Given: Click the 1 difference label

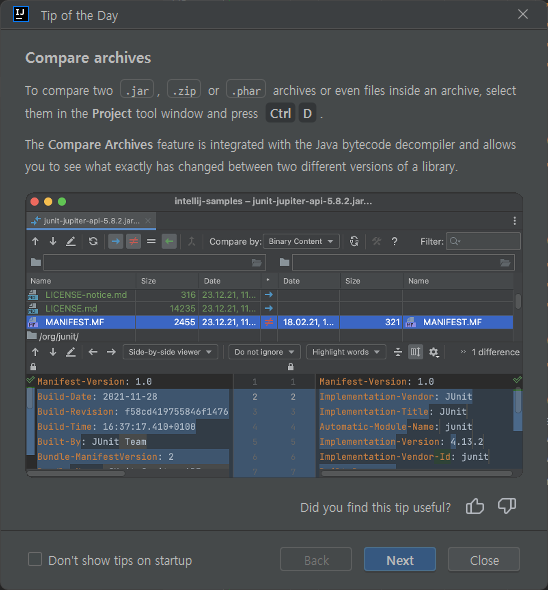Looking at the screenshot, I should point(495,352).
